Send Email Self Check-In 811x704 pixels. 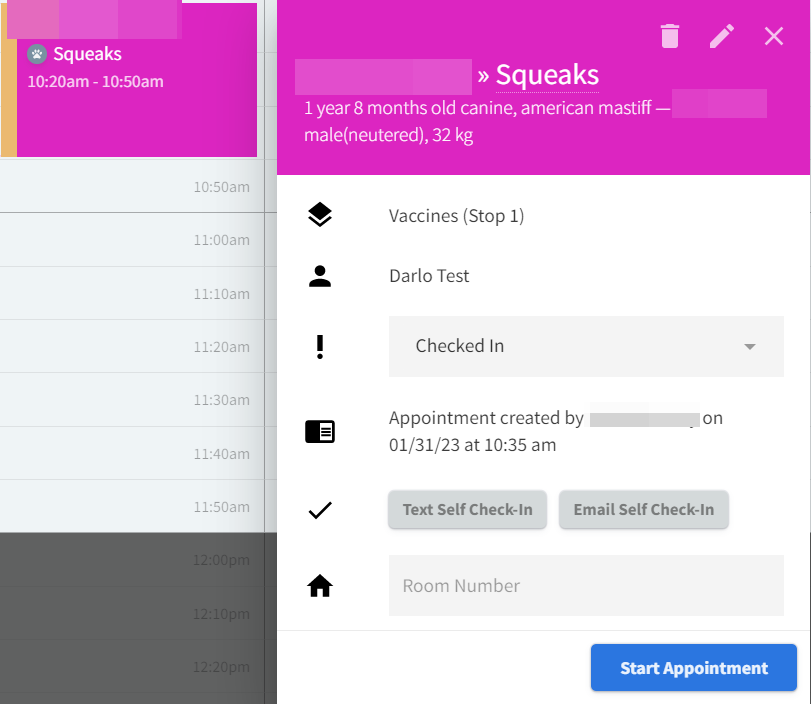pos(643,510)
